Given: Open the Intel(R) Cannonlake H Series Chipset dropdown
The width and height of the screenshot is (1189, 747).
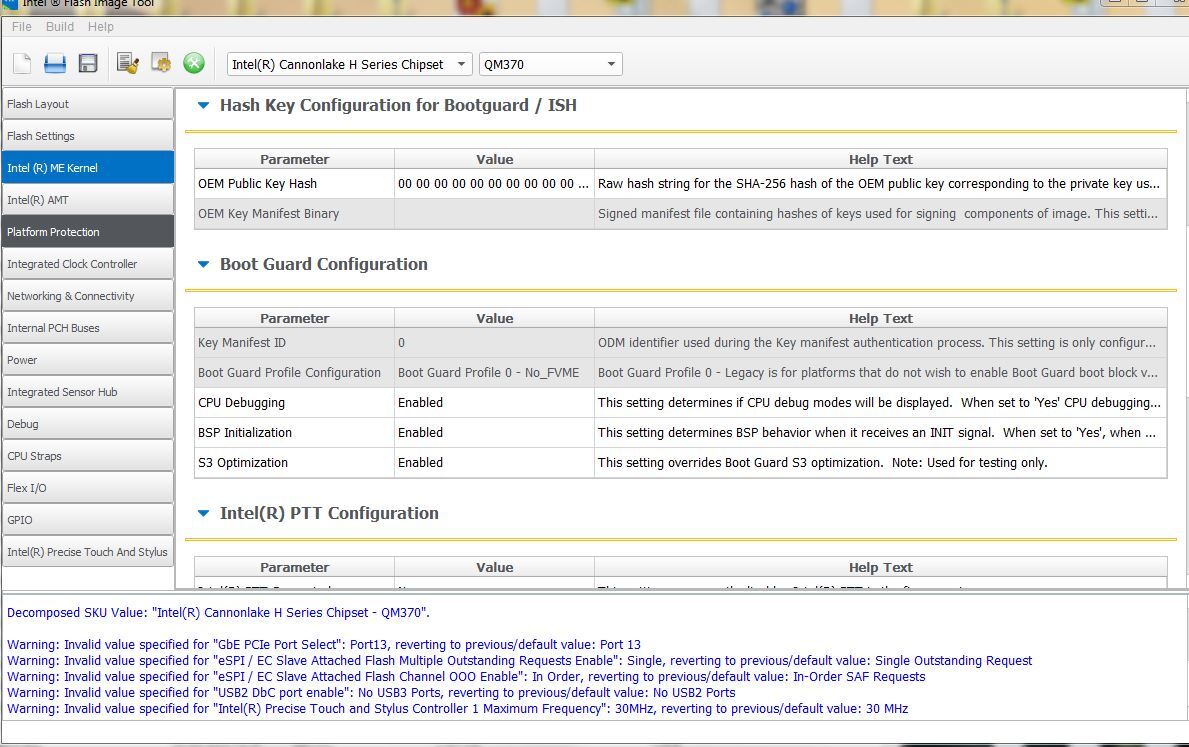Looking at the screenshot, I should [350, 64].
